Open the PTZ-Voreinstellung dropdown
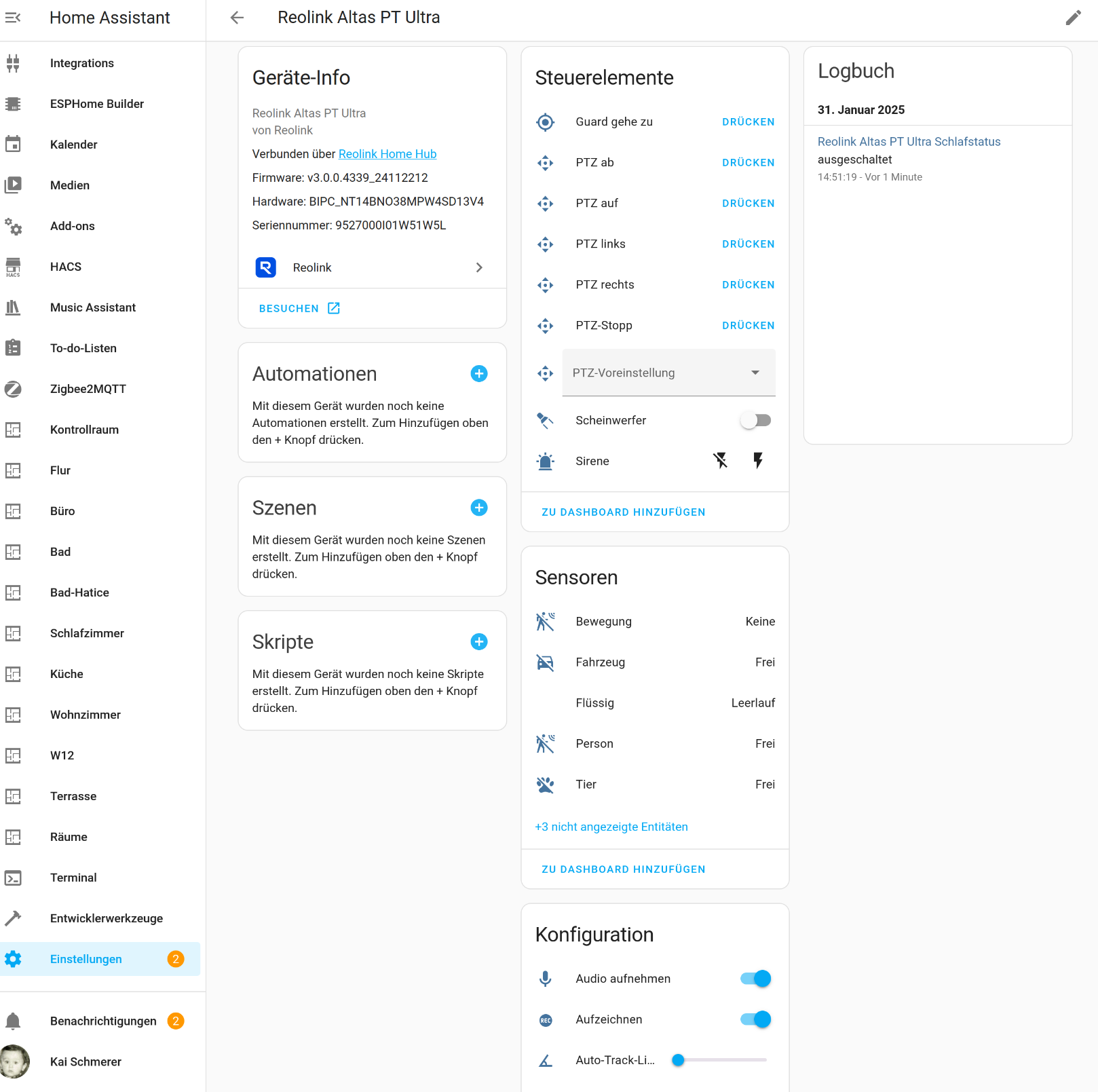The height and width of the screenshot is (1092, 1098). pyautogui.click(x=668, y=373)
